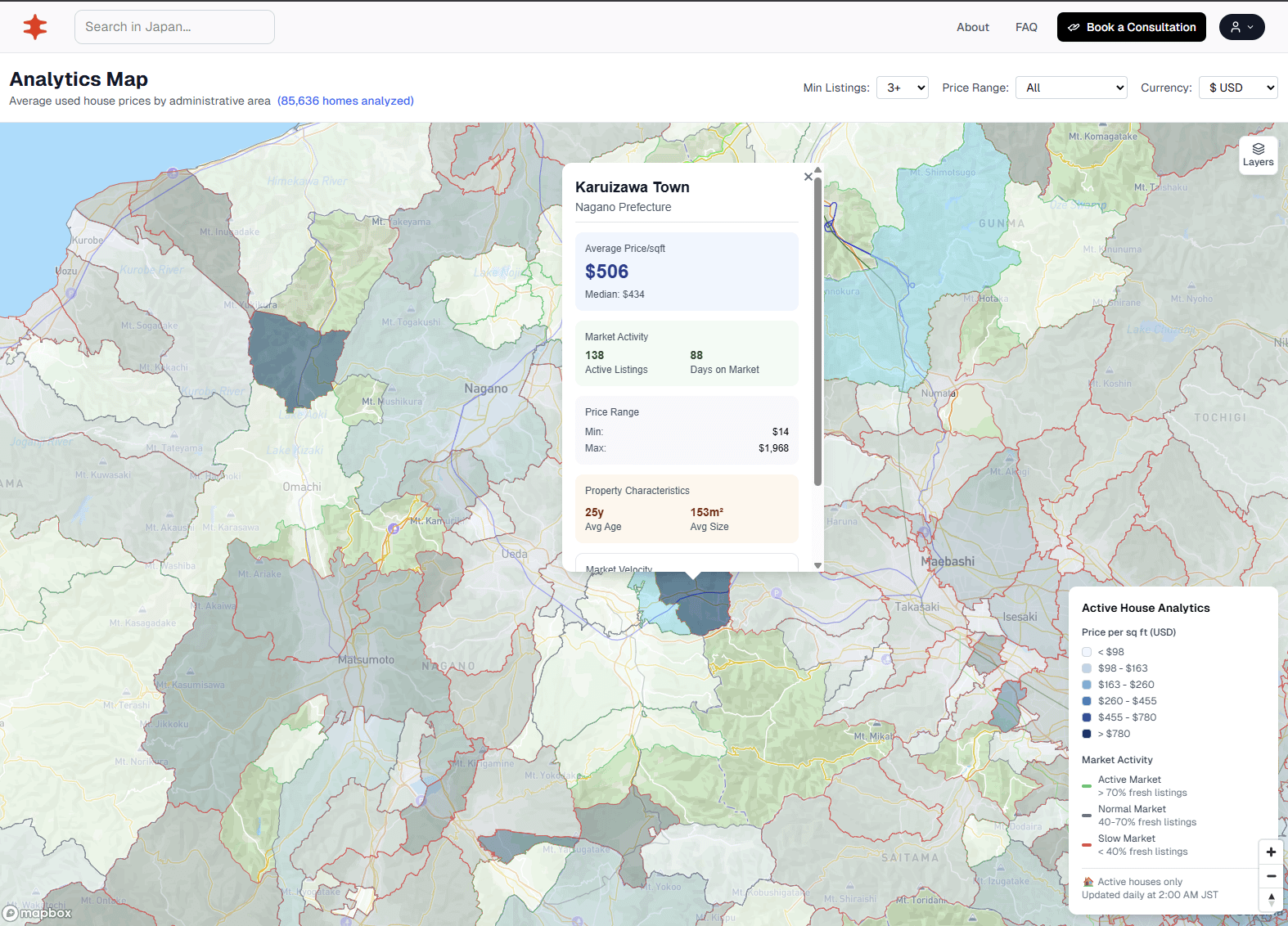Click the red star site logo
The height and width of the screenshot is (926, 1288).
[x=35, y=27]
